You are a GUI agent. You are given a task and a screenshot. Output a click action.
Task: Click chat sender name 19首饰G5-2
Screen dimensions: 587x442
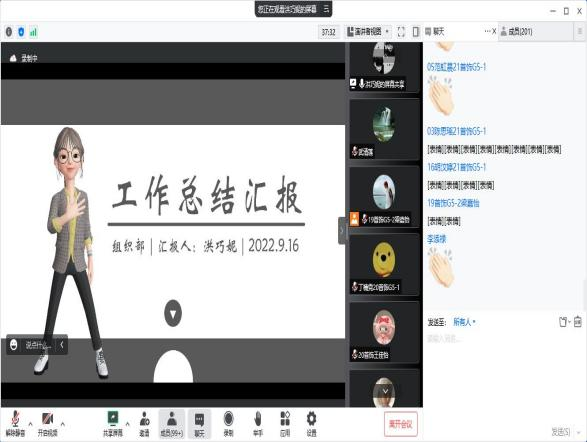[x=453, y=203]
